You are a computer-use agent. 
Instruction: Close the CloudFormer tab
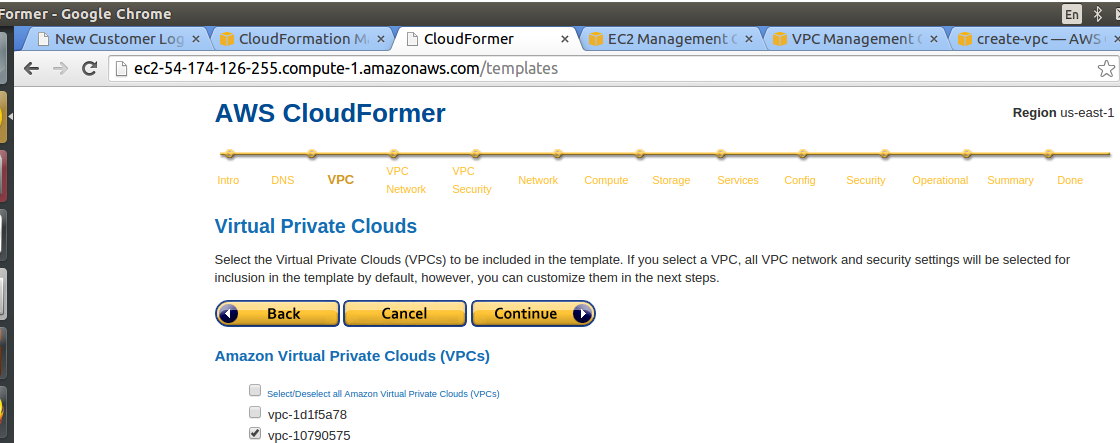tap(565, 39)
